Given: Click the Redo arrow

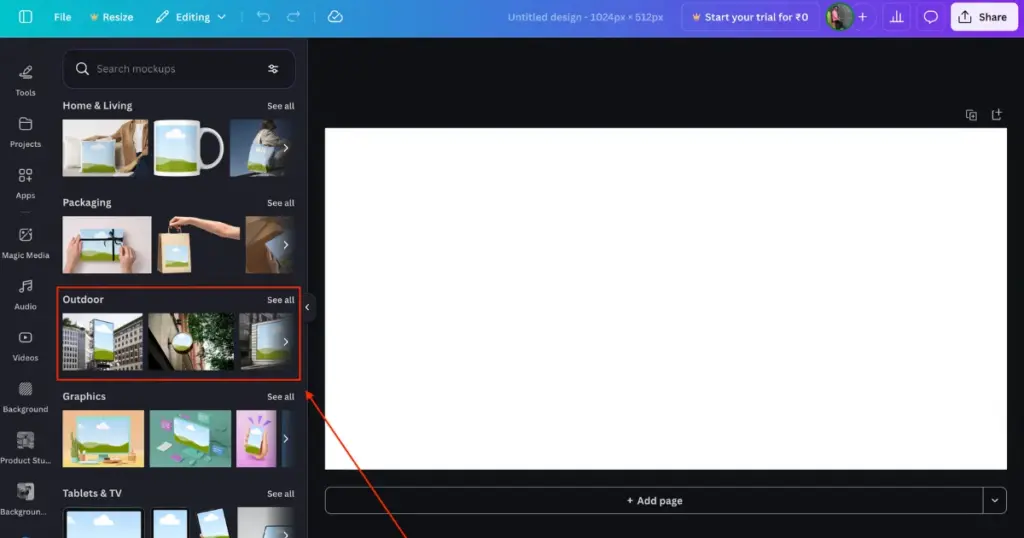Looking at the screenshot, I should (x=293, y=17).
